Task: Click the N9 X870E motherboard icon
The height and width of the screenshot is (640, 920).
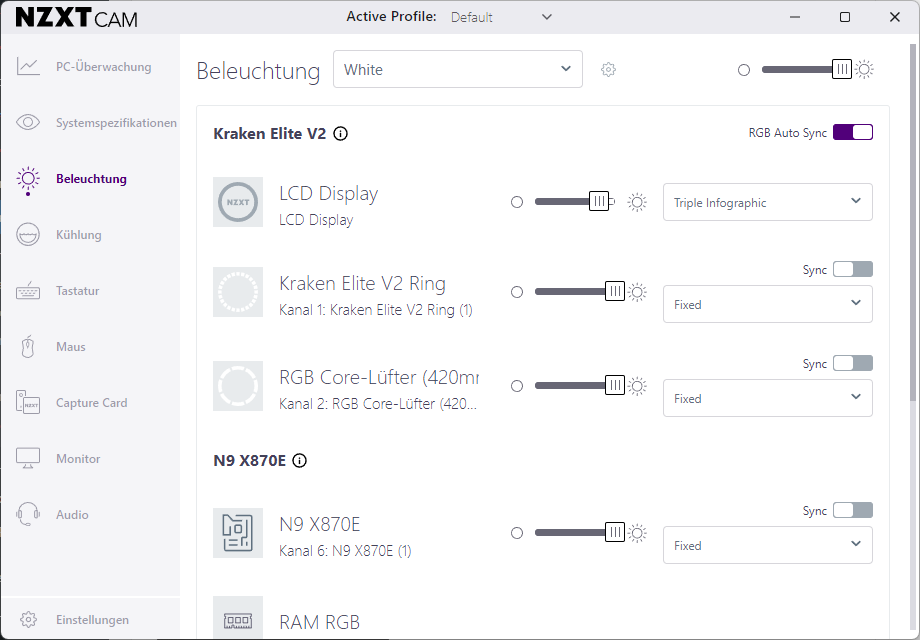Action: click(x=238, y=533)
